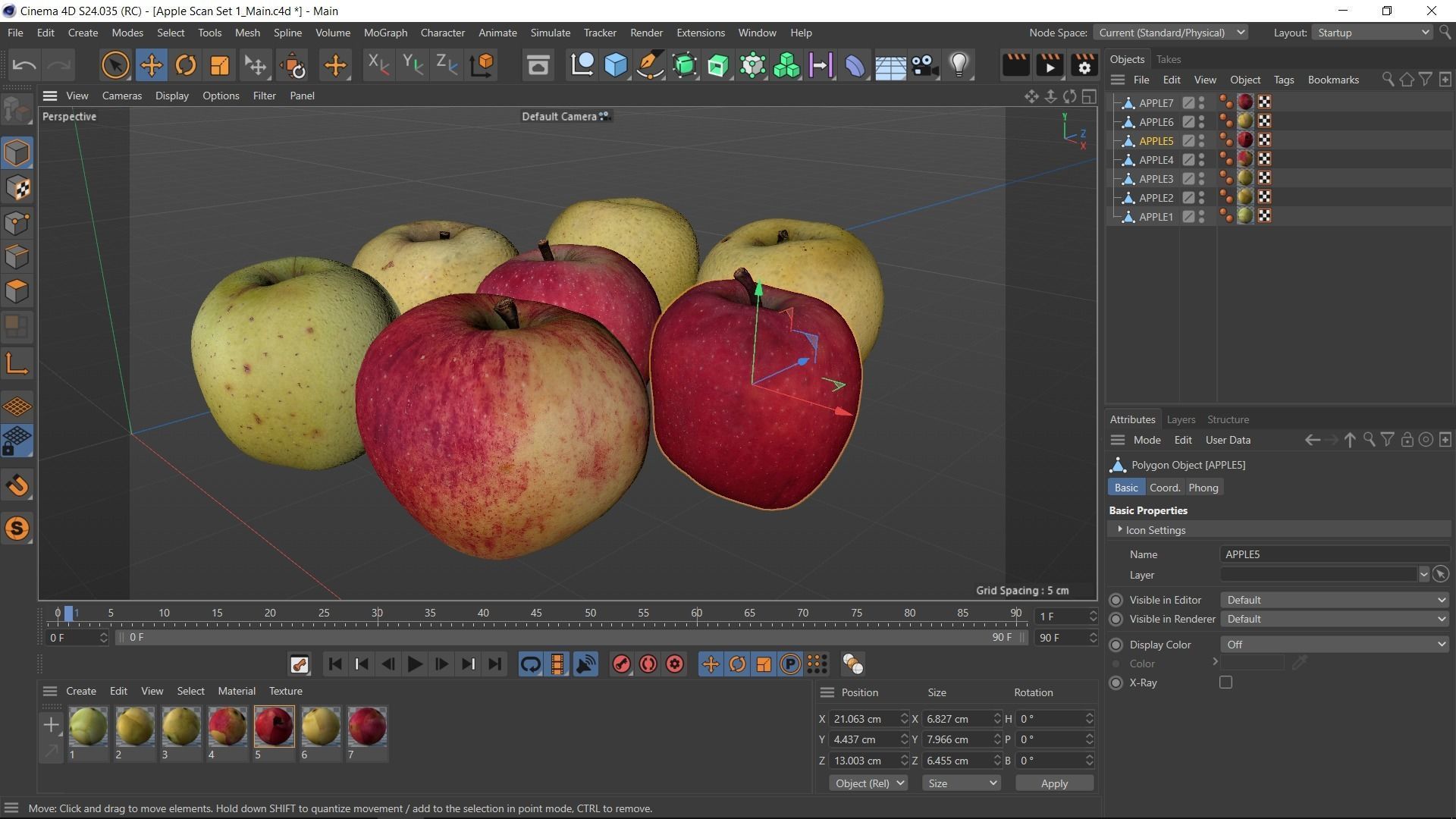Open Visible in Renderer dropdown
The image size is (1456, 819).
(1335, 620)
